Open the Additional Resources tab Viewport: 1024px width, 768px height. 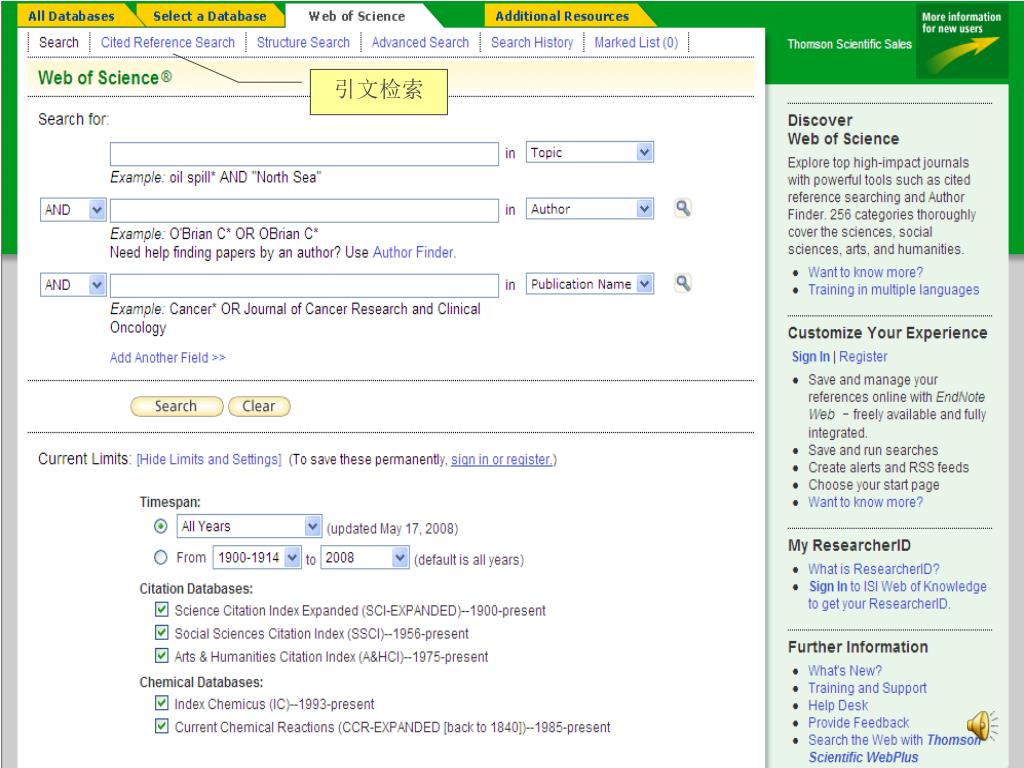562,16
